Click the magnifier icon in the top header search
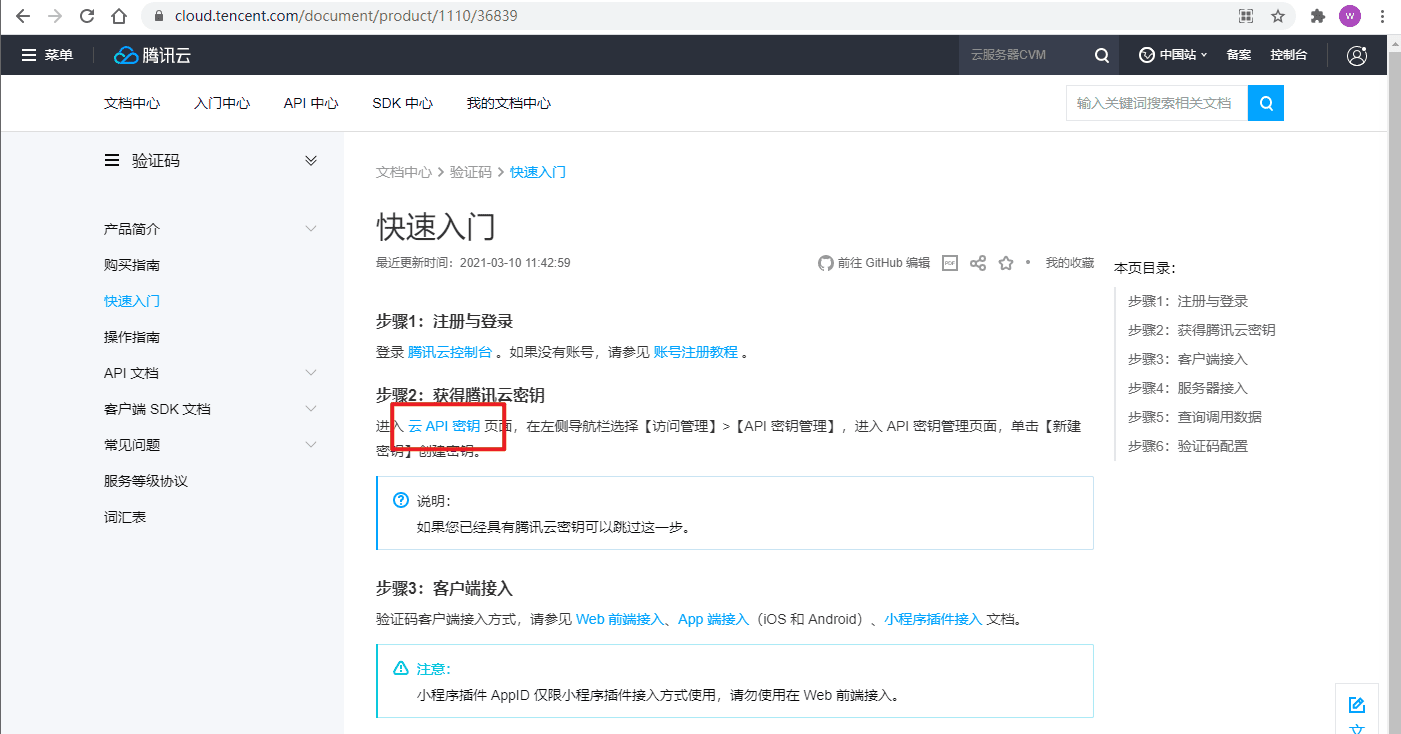The height and width of the screenshot is (734, 1401). pos(1102,55)
